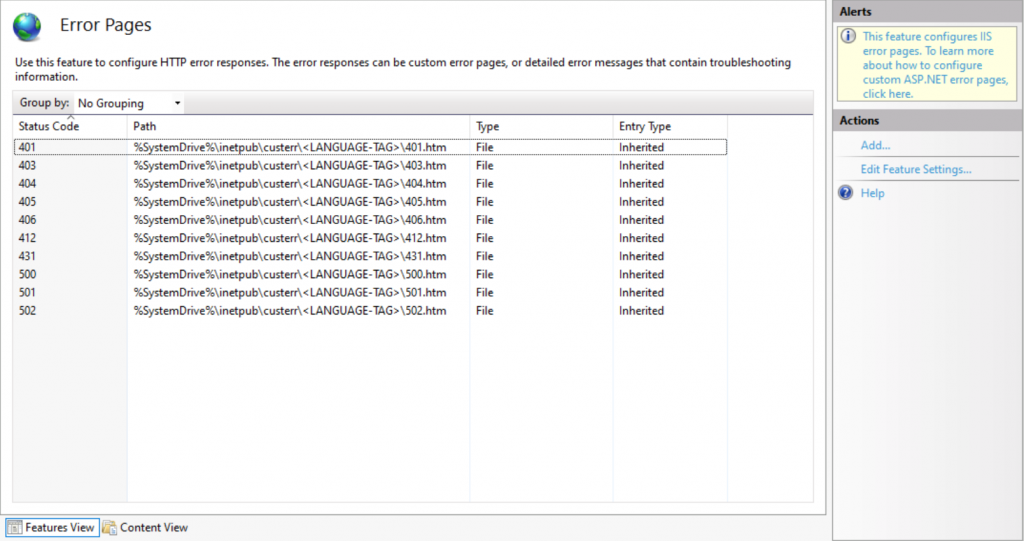Open the Group by dropdown
This screenshot has width=1024, height=541.
pos(129,103)
